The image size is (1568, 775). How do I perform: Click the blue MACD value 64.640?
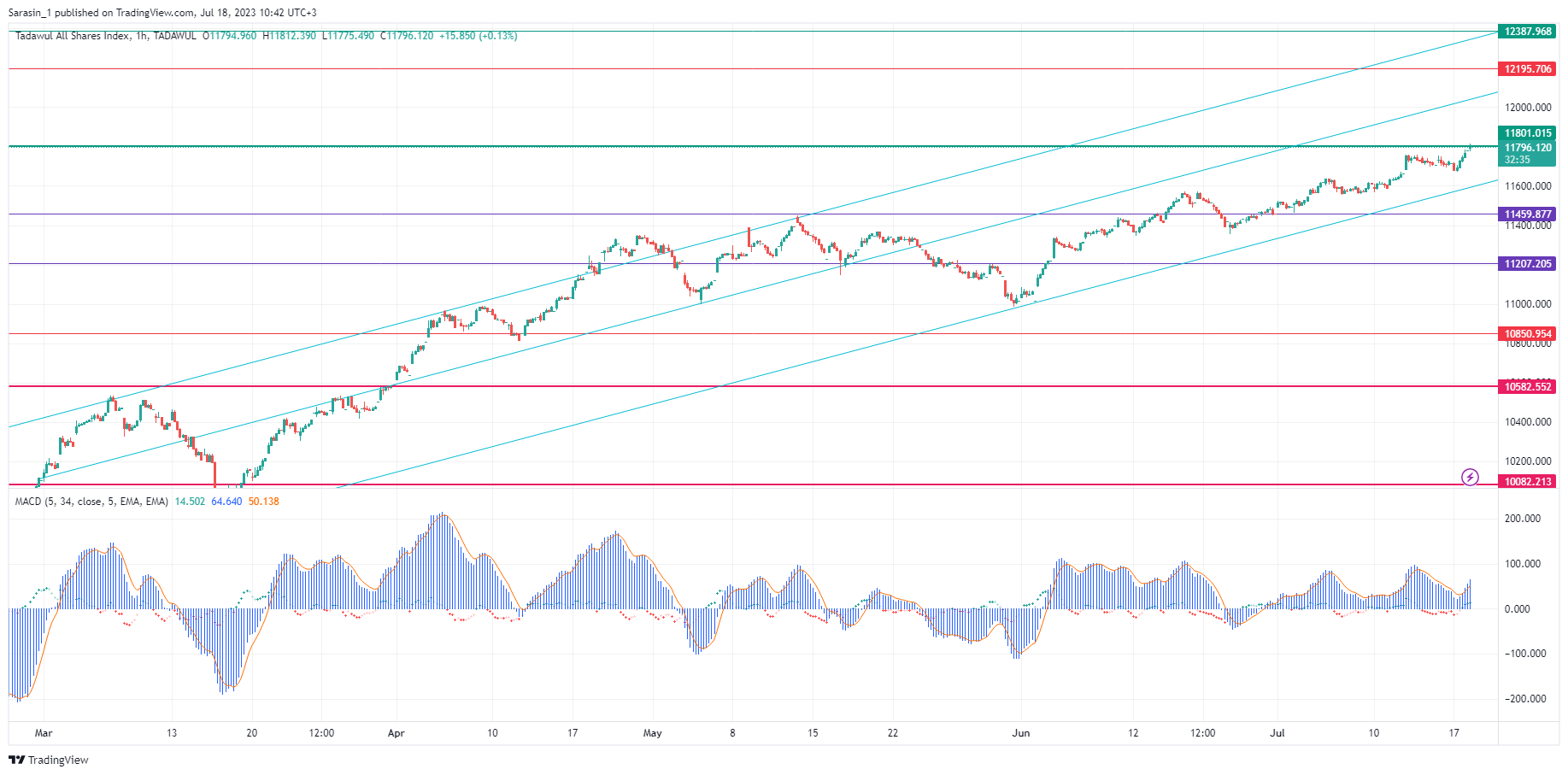pyautogui.click(x=226, y=502)
